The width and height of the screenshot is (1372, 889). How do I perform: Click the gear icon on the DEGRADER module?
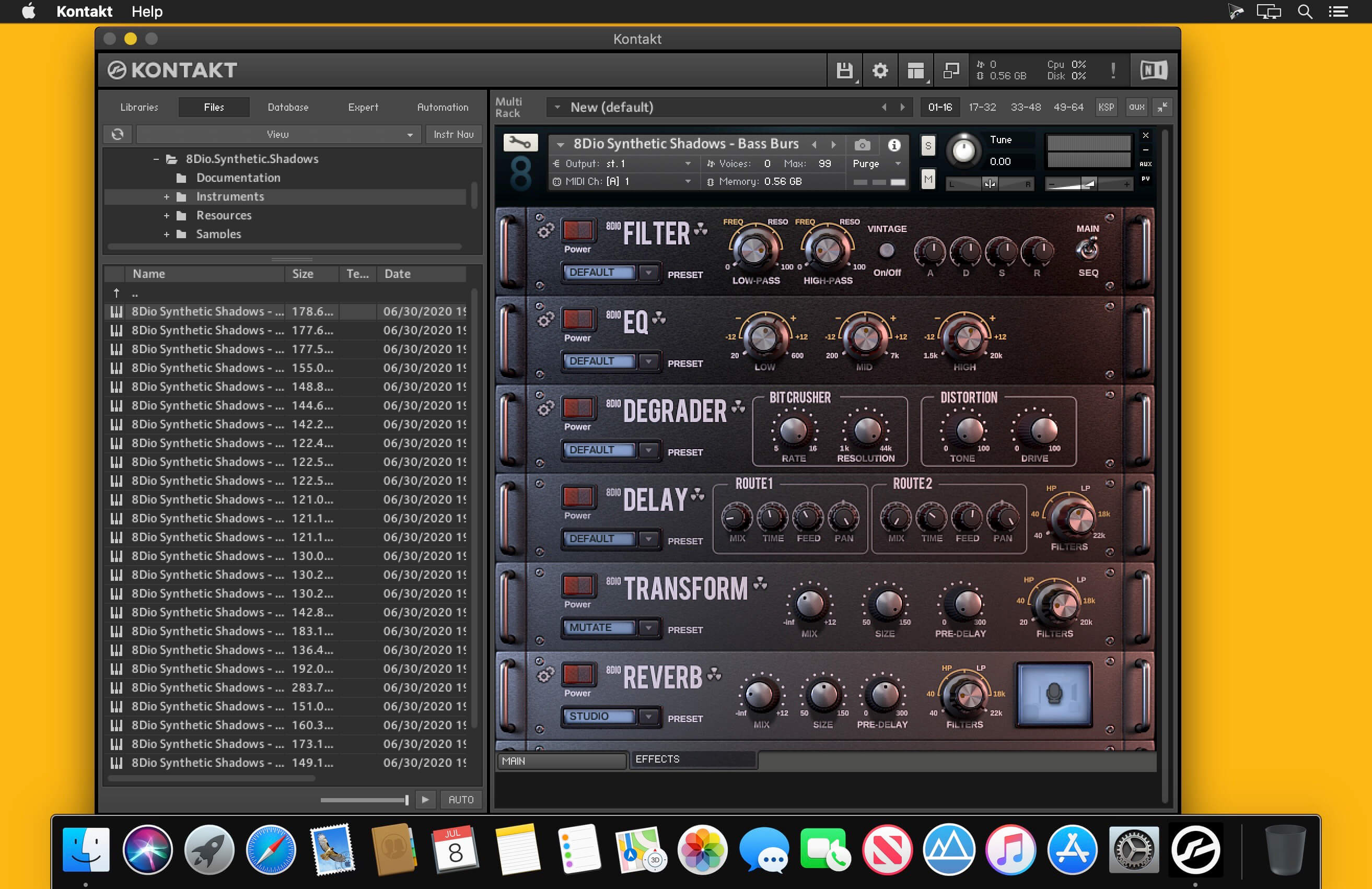pyautogui.click(x=545, y=408)
